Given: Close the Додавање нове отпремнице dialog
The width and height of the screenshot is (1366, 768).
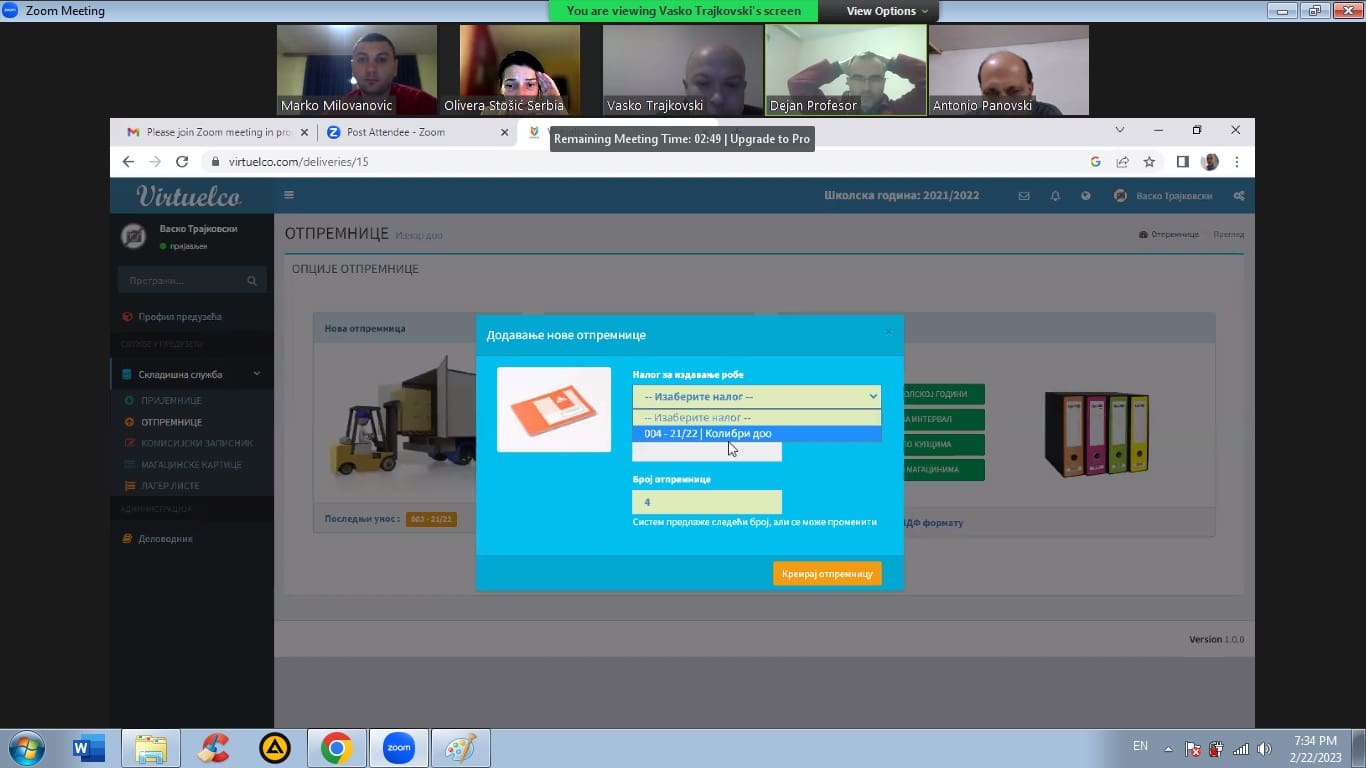Looking at the screenshot, I should 888,333.
